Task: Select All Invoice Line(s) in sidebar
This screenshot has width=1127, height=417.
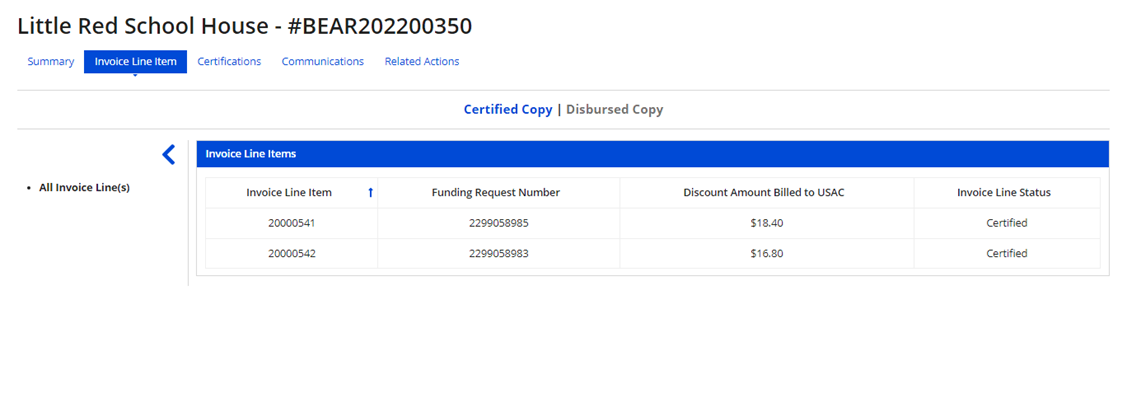Action: (84, 187)
